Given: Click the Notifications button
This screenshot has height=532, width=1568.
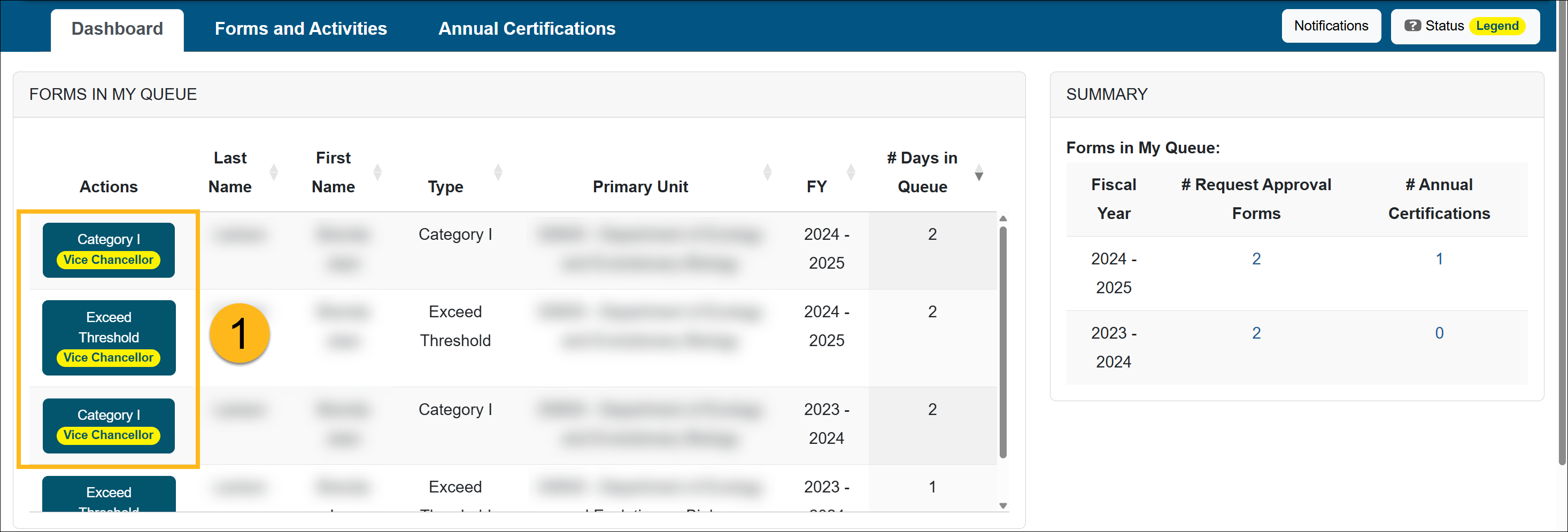Looking at the screenshot, I should click(x=1331, y=26).
